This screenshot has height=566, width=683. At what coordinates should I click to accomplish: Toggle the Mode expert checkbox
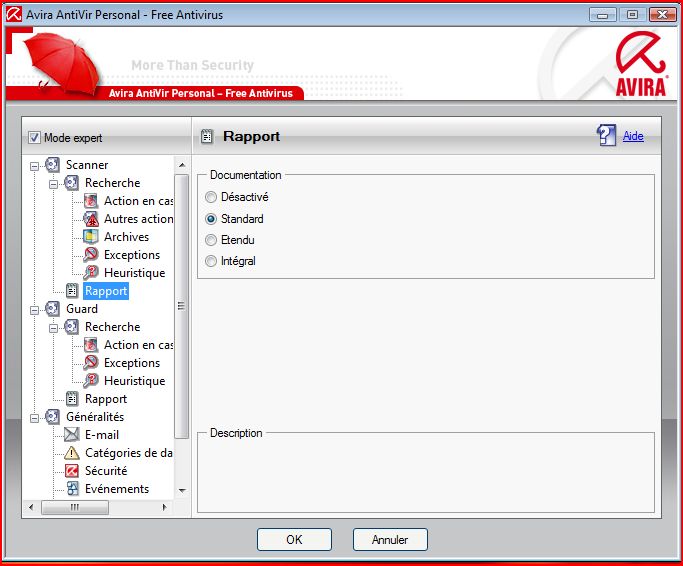click(x=34, y=138)
